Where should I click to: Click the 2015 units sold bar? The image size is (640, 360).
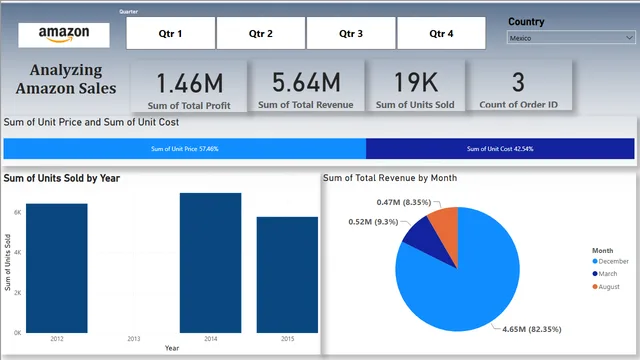(287, 275)
